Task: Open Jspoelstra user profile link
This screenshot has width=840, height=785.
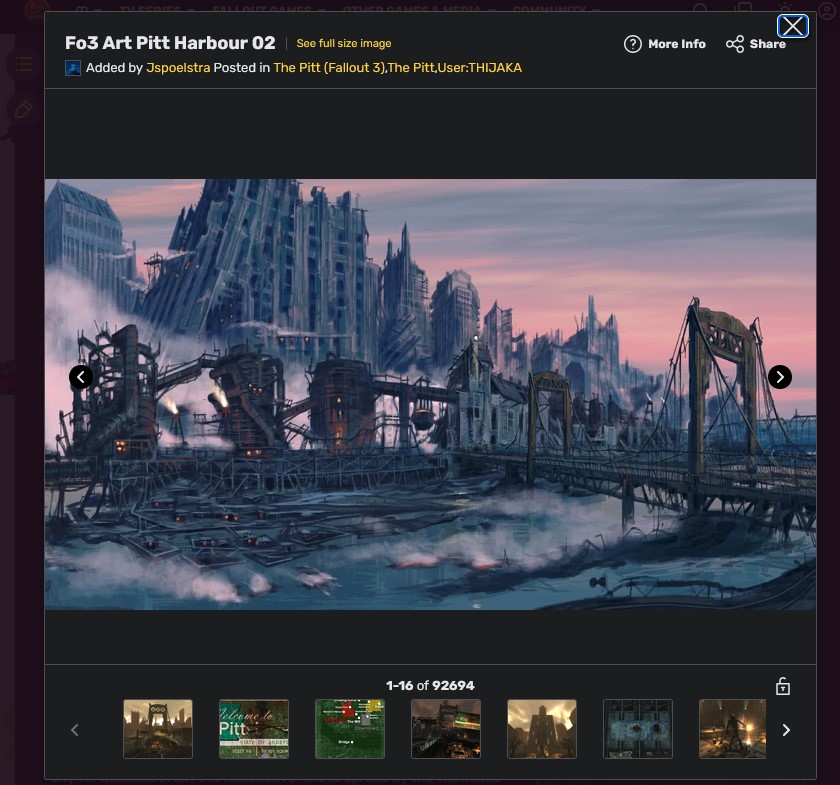Action: pyautogui.click(x=178, y=68)
